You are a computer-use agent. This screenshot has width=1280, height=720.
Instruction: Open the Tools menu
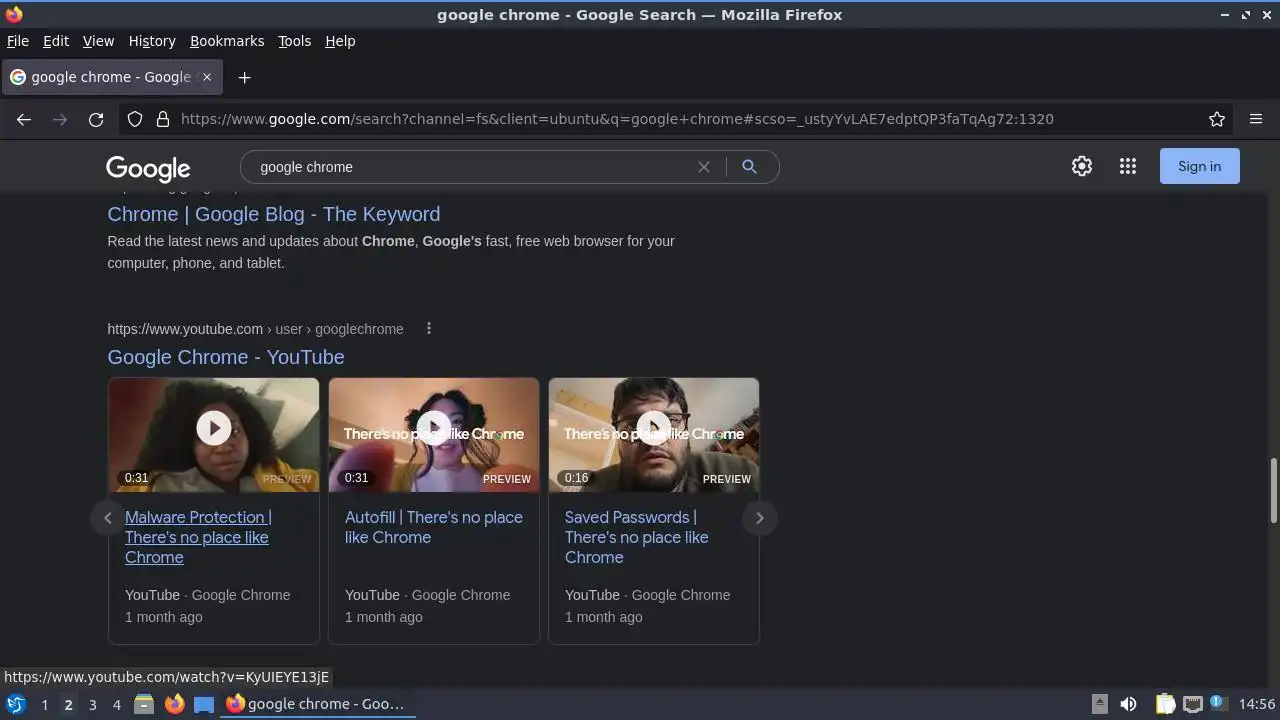click(x=294, y=41)
